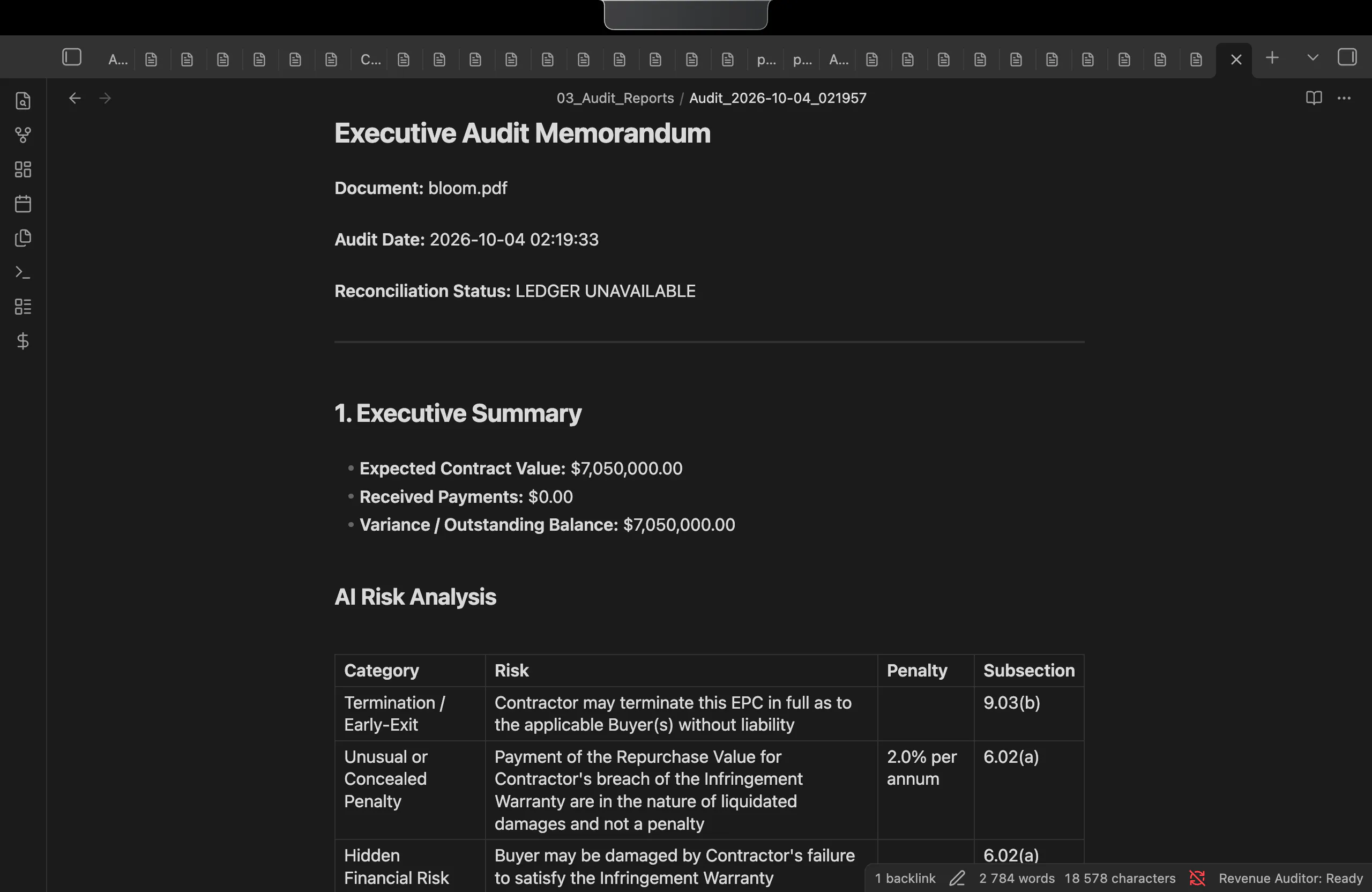Navigate back with the left arrow
Viewport: 1372px width, 892px height.
click(x=75, y=98)
